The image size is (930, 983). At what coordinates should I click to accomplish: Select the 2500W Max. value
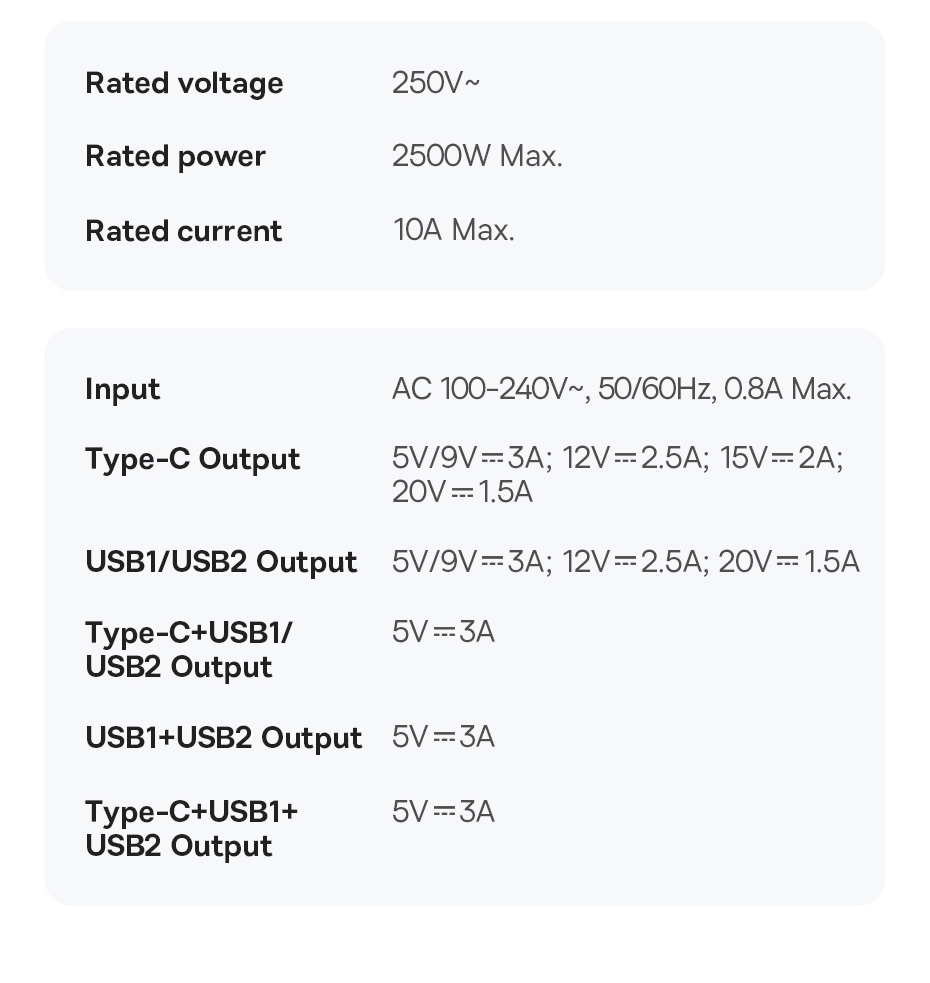[477, 157]
